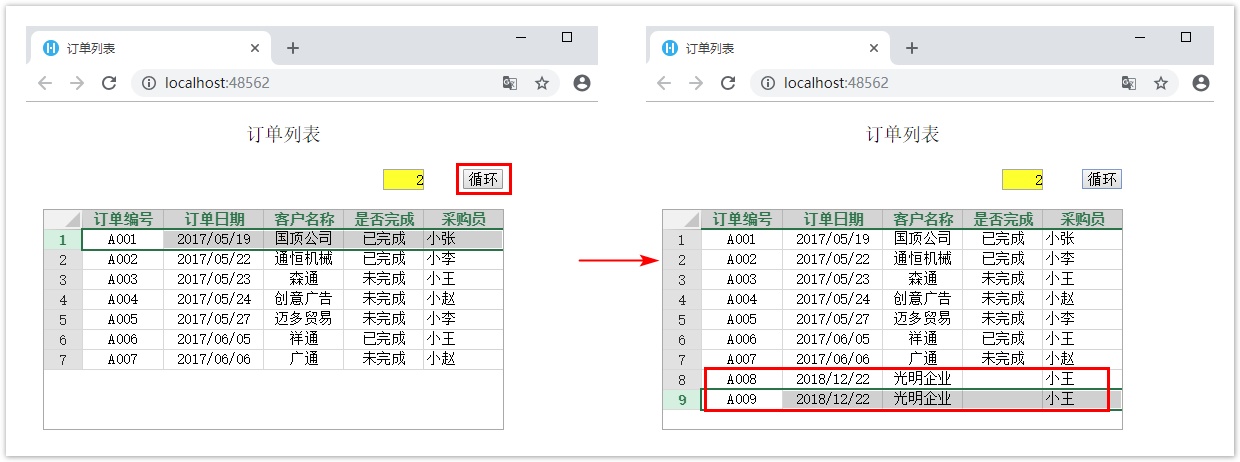Click cell 广通 in left table
The width and height of the screenshot is (1240, 462).
[x=303, y=359]
